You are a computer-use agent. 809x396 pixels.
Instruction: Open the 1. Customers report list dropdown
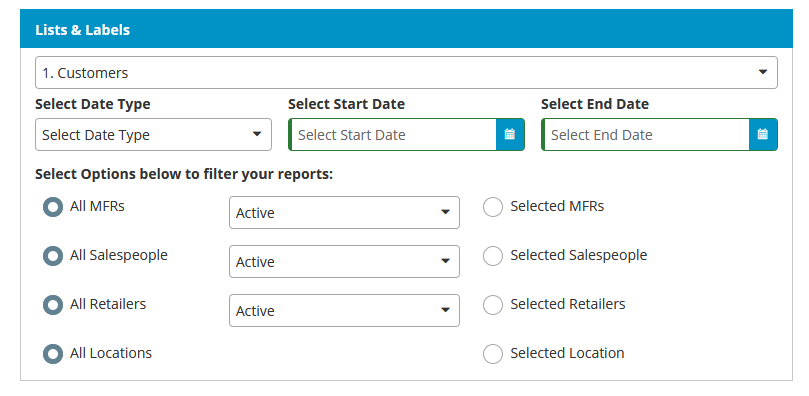(406, 73)
